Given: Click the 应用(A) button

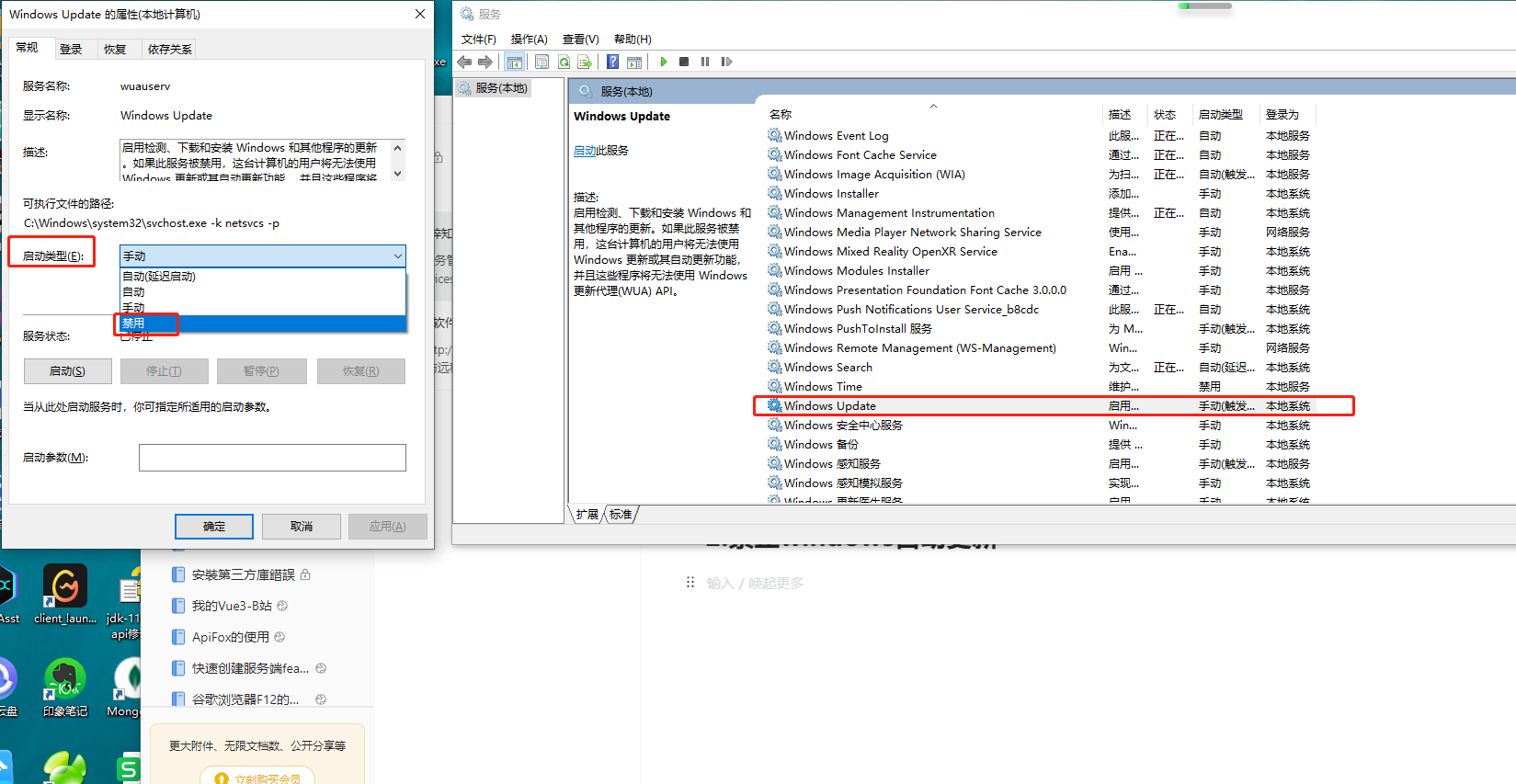Looking at the screenshot, I should tap(388, 526).
